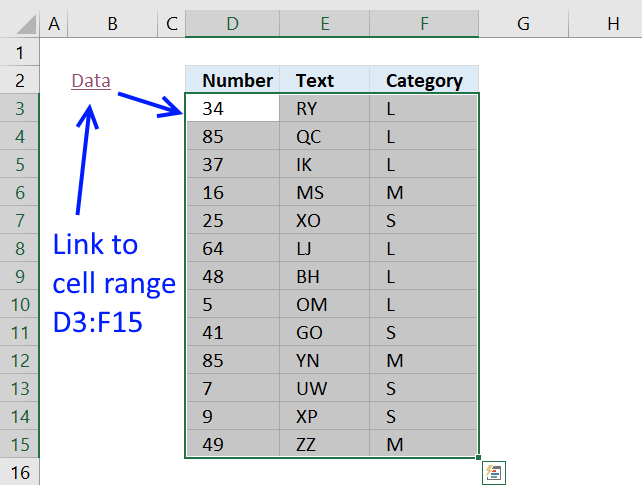Open the Quick Analysis icon below the table

(x=494, y=473)
